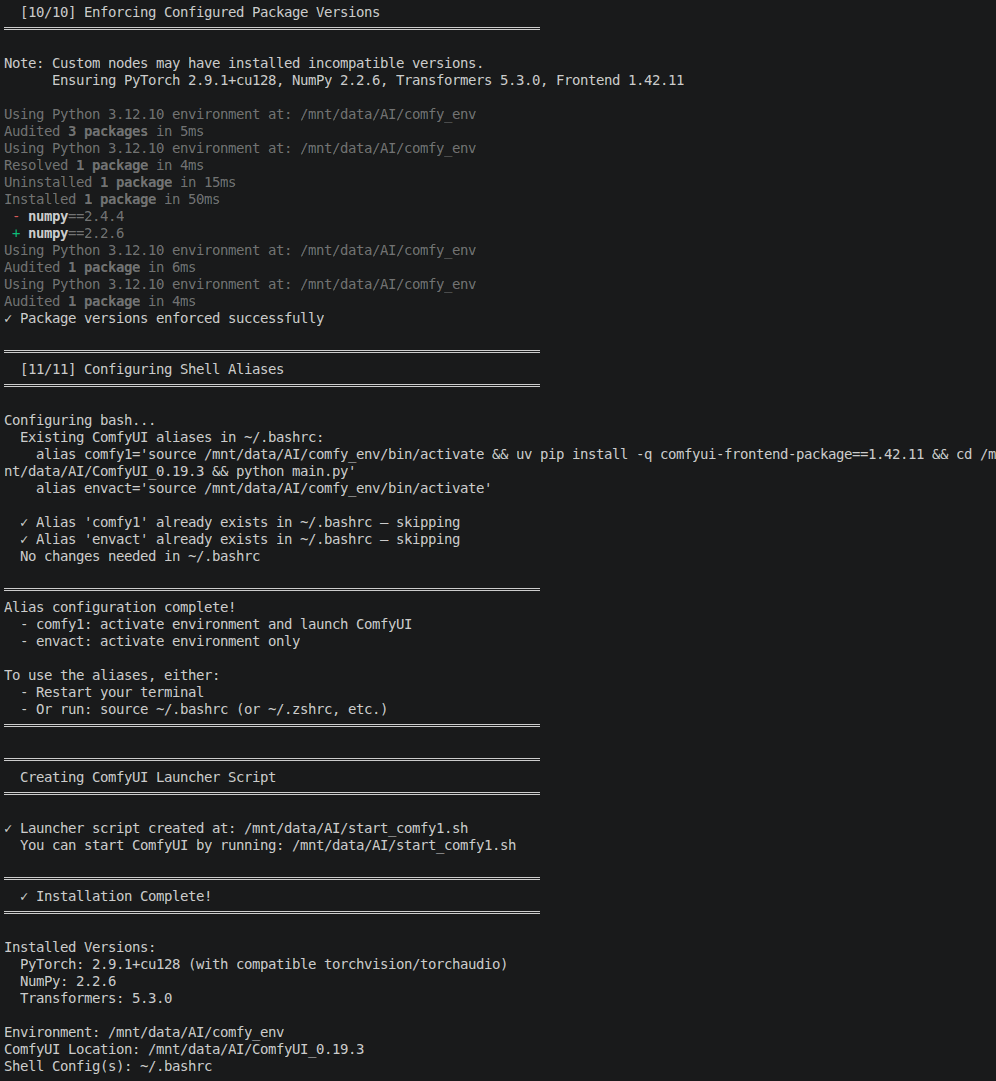Image resolution: width=996 pixels, height=1081 pixels.
Task: Click the green plus before numpy==2.2.6
Action: pyautogui.click(x=16, y=234)
